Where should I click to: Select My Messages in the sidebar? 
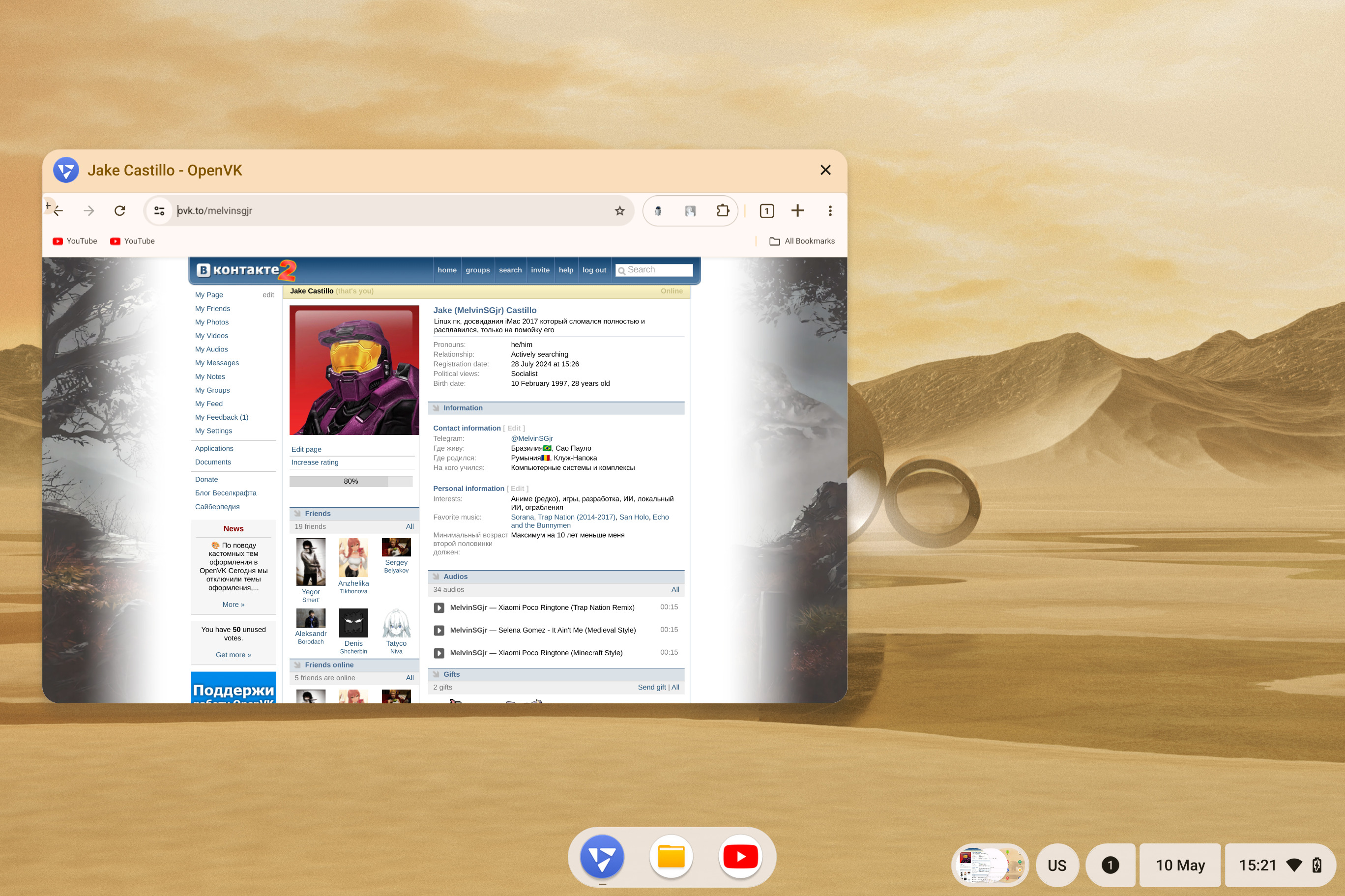point(217,363)
